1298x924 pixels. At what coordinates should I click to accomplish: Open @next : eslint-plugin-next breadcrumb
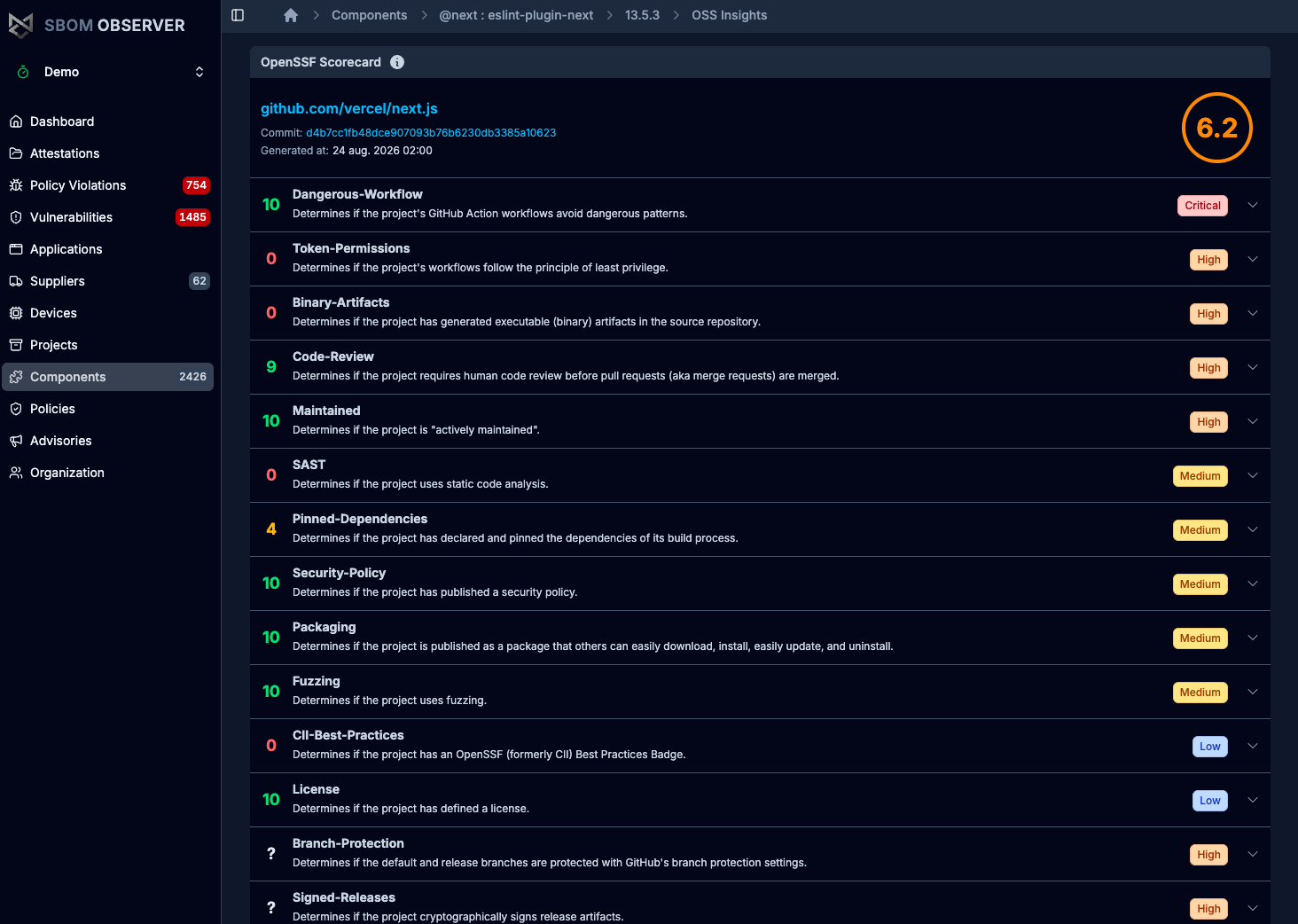(516, 15)
